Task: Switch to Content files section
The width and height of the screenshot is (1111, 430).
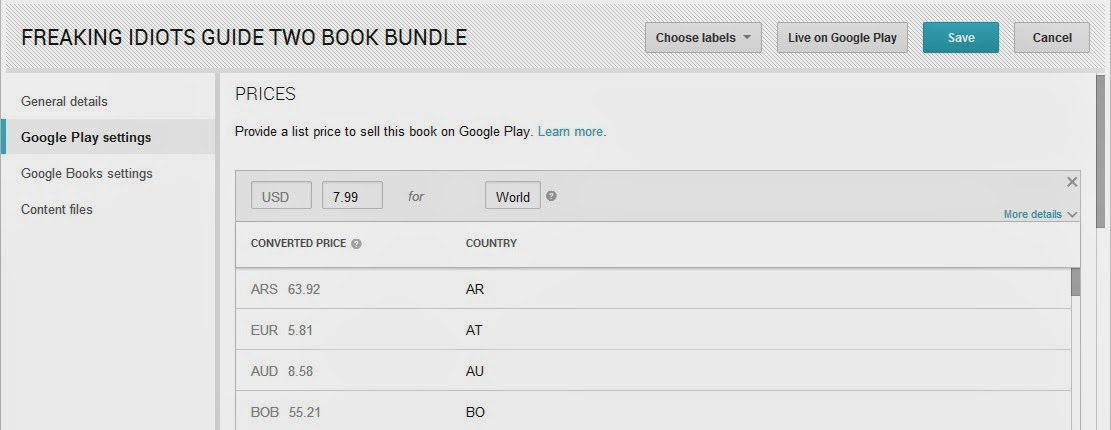Action: 57,209
